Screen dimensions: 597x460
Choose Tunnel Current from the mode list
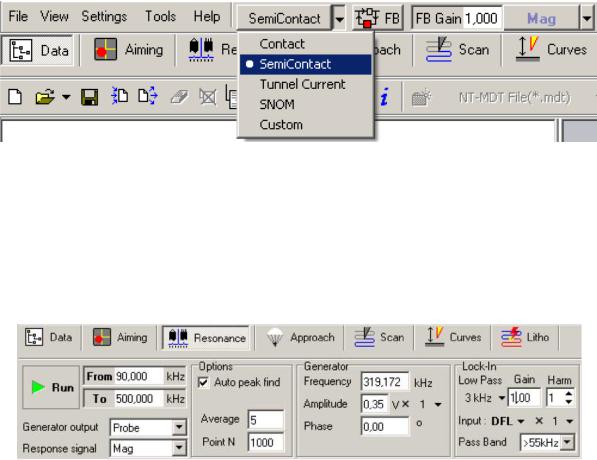click(306, 84)
